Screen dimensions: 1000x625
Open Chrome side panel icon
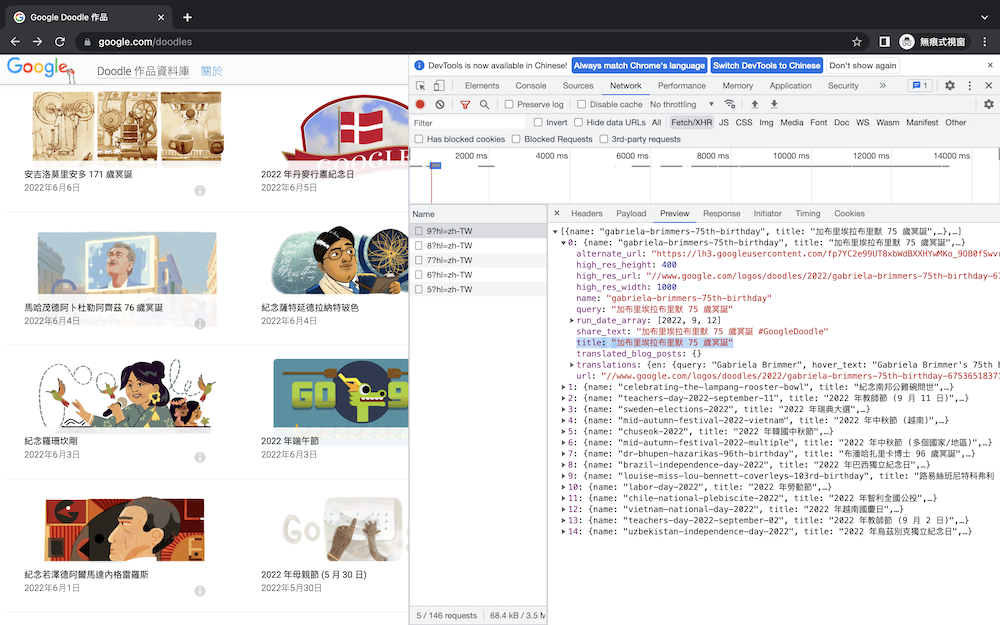[x=885, y=41]
